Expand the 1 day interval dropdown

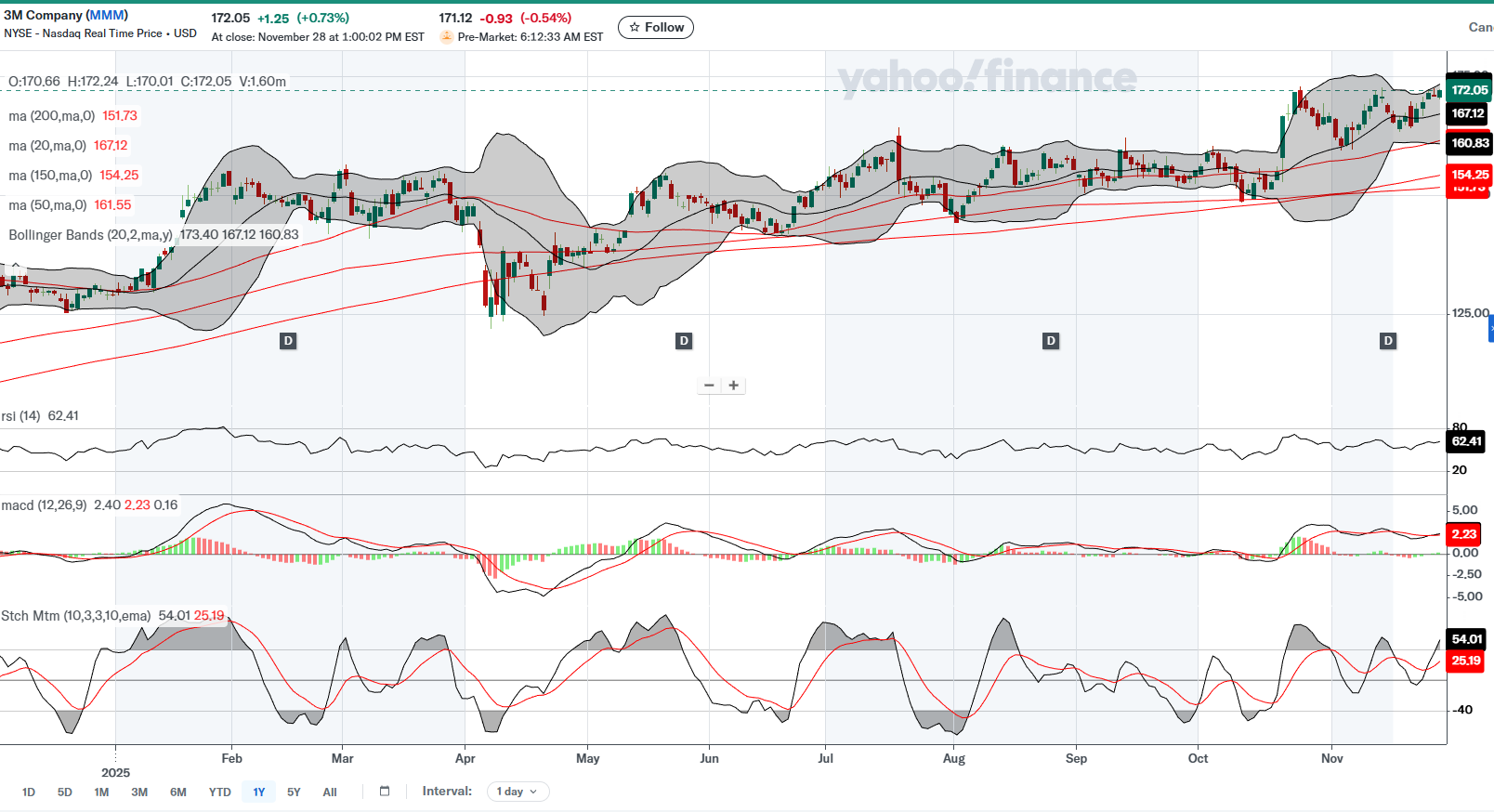[x=518, y=792]
